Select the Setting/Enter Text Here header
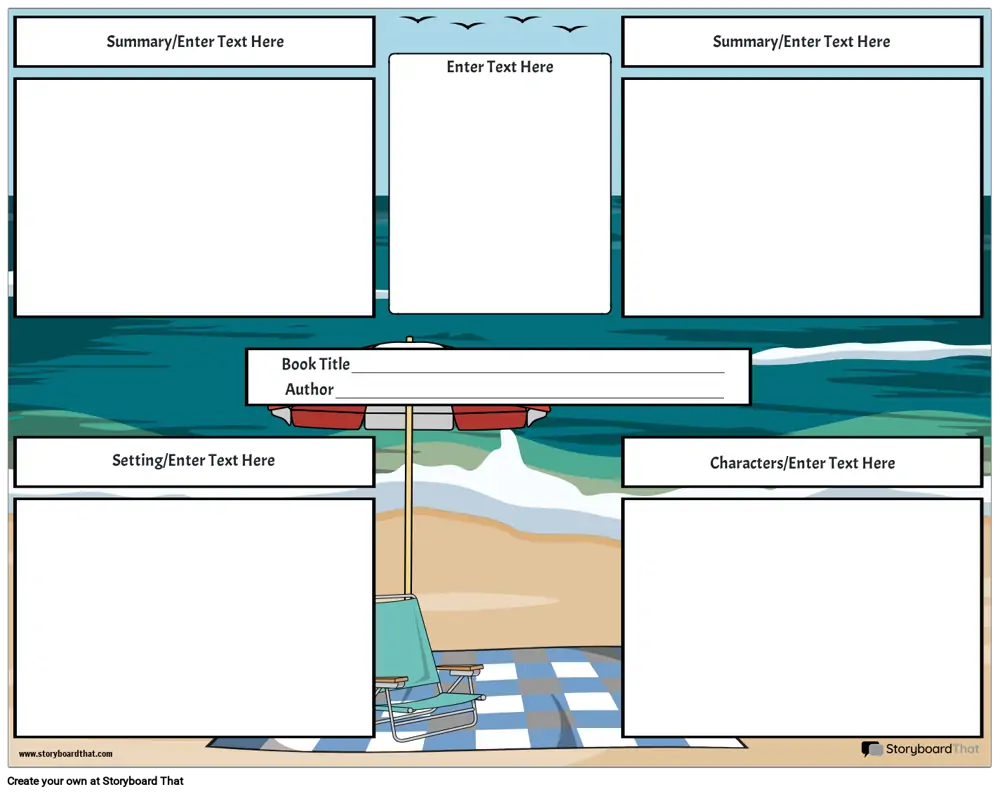 [x=194, y=461]
